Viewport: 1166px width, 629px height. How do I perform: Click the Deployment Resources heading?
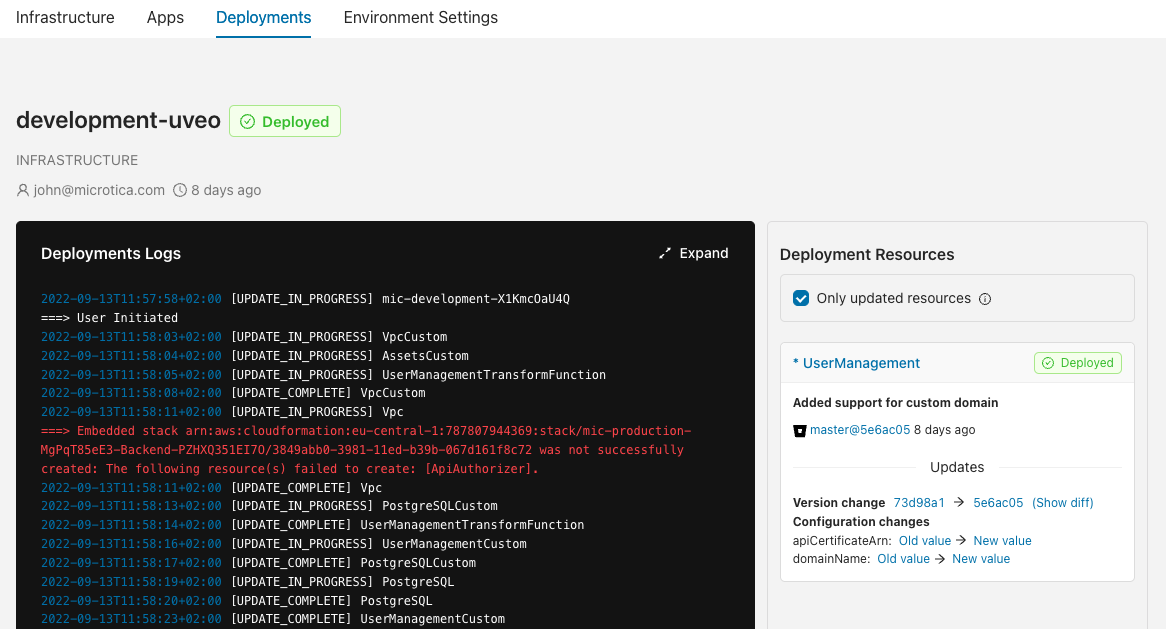pos(867,254)
